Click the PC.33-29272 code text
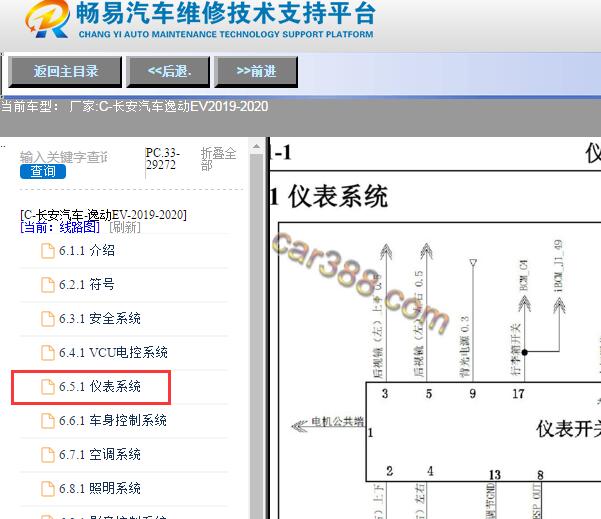This screenshot has width=601, height=519. [163, 159]
